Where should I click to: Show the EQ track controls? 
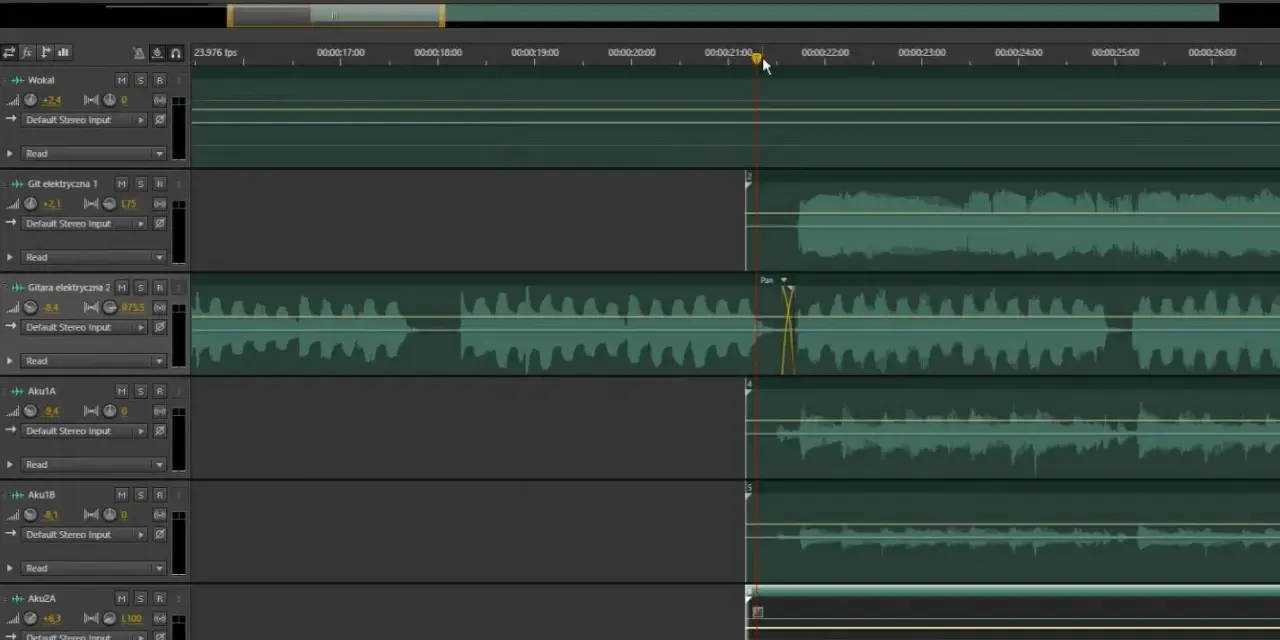click(x=63, y=52)
